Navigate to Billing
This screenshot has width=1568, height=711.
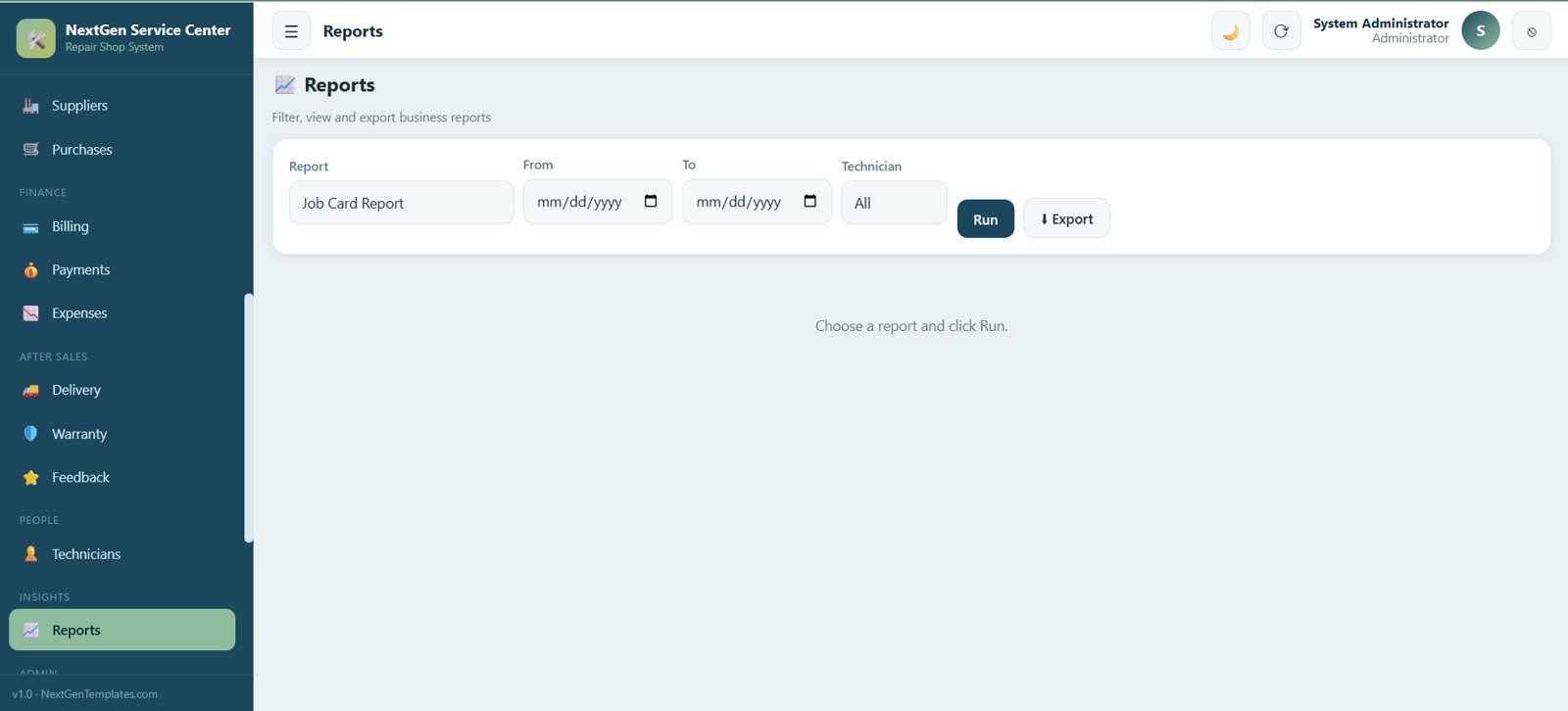click(122, 227)
